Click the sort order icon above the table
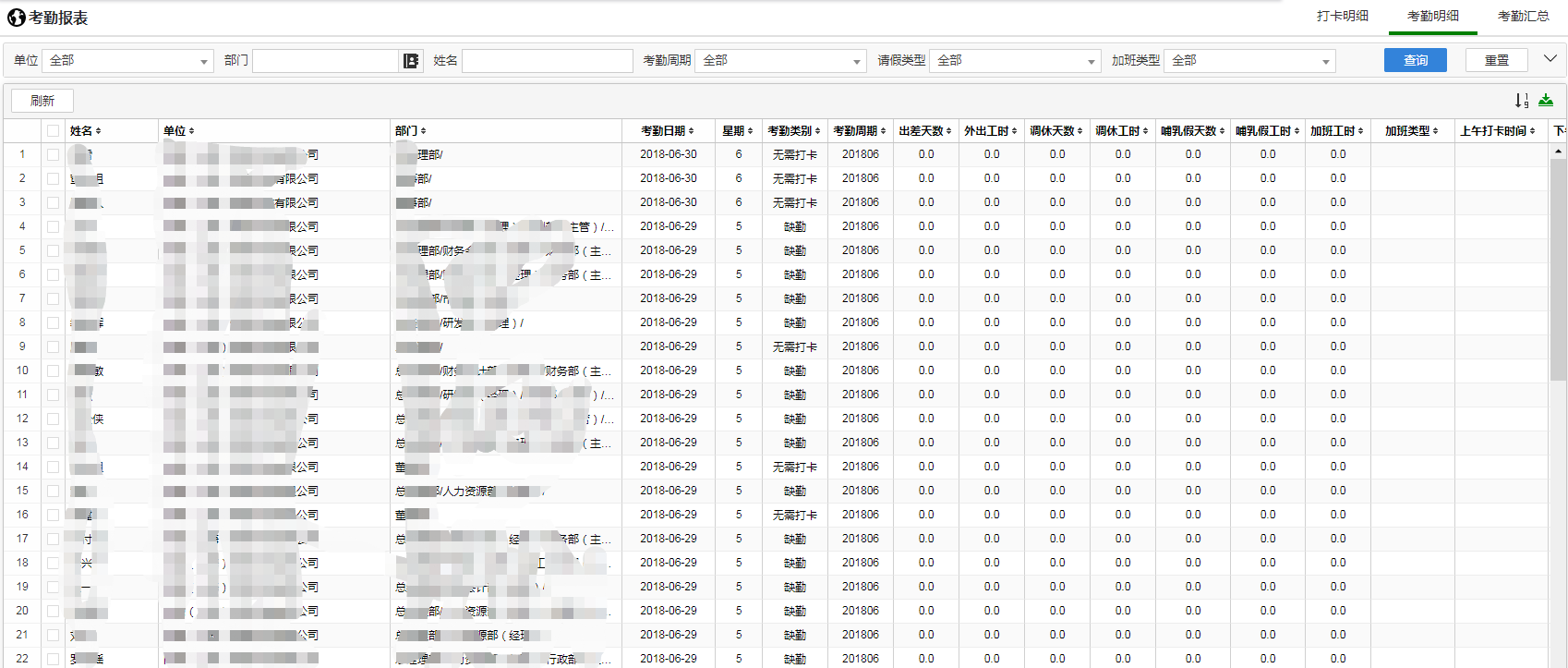This screenshot has width=1568, height=668. (x=1522, y=100)
